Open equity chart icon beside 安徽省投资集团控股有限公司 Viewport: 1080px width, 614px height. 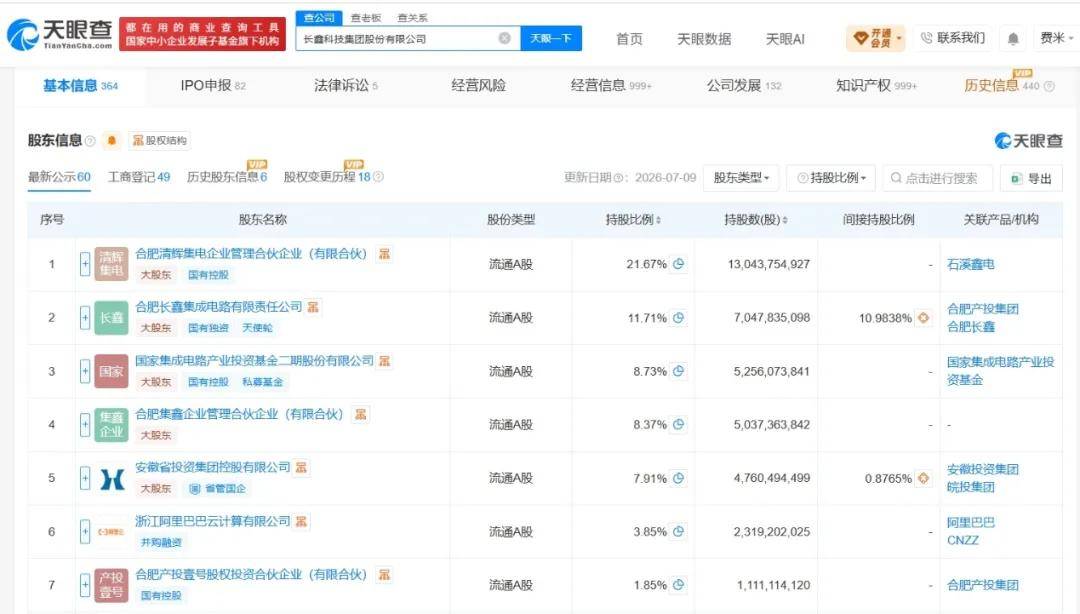[301, 467]
